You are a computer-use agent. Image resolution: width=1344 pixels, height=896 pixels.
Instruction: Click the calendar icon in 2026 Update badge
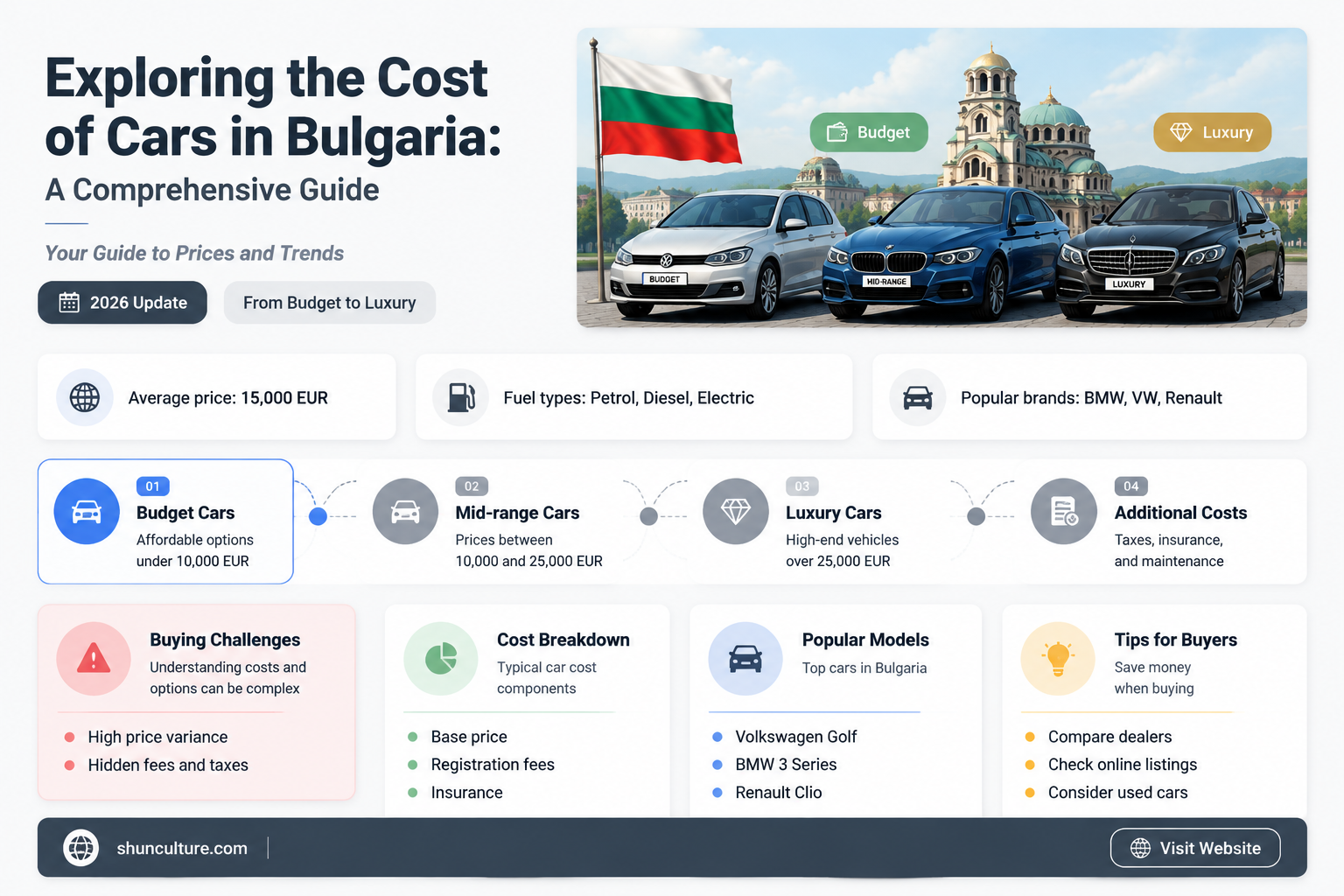pyautogui.click(x=69, y=303)
